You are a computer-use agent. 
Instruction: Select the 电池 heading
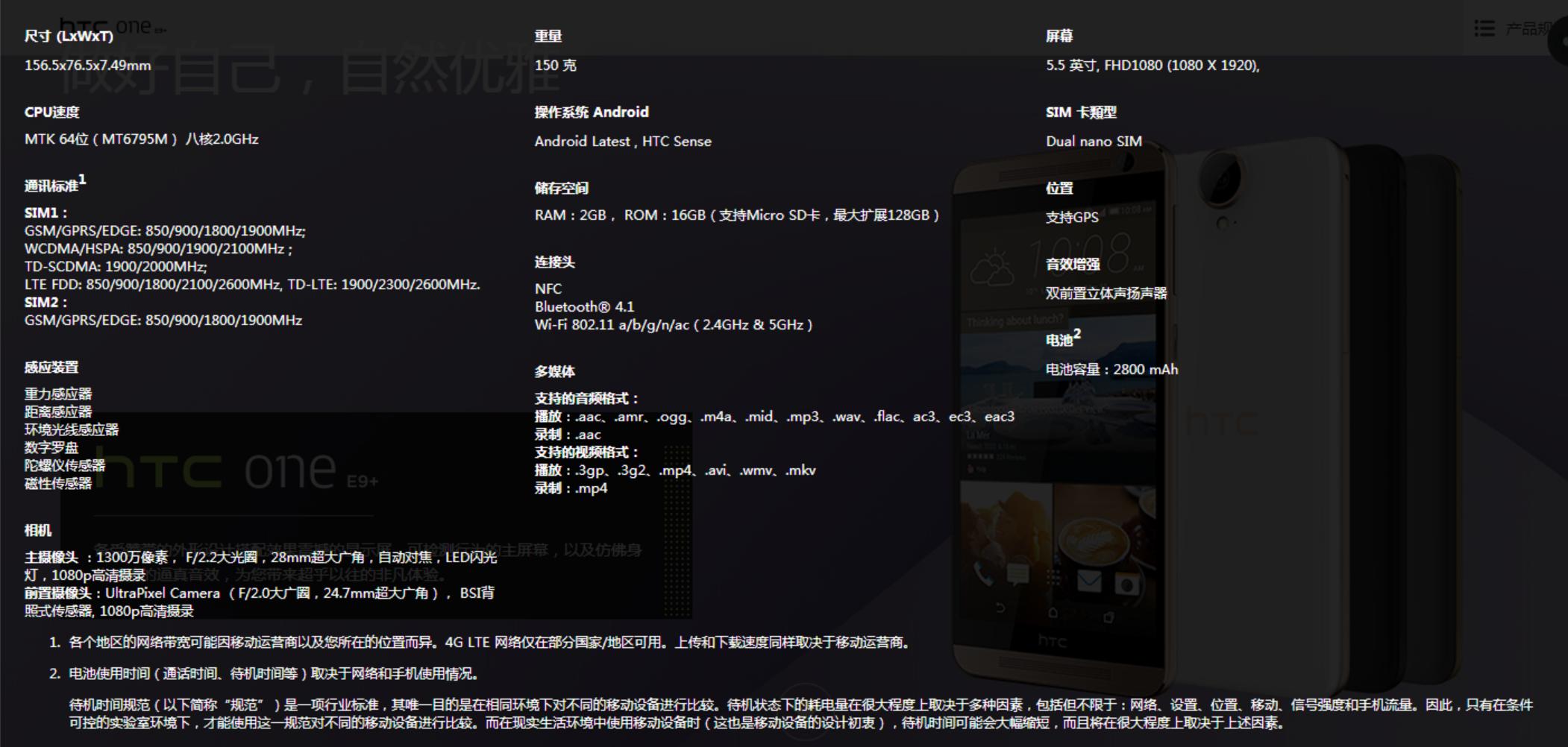pyautogui.click(x=1063, y=338)
